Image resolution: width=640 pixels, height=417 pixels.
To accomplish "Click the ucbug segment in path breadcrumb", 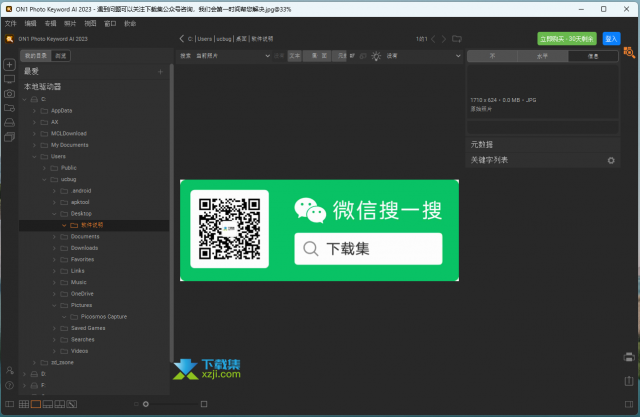I will (x=224, y=39).
